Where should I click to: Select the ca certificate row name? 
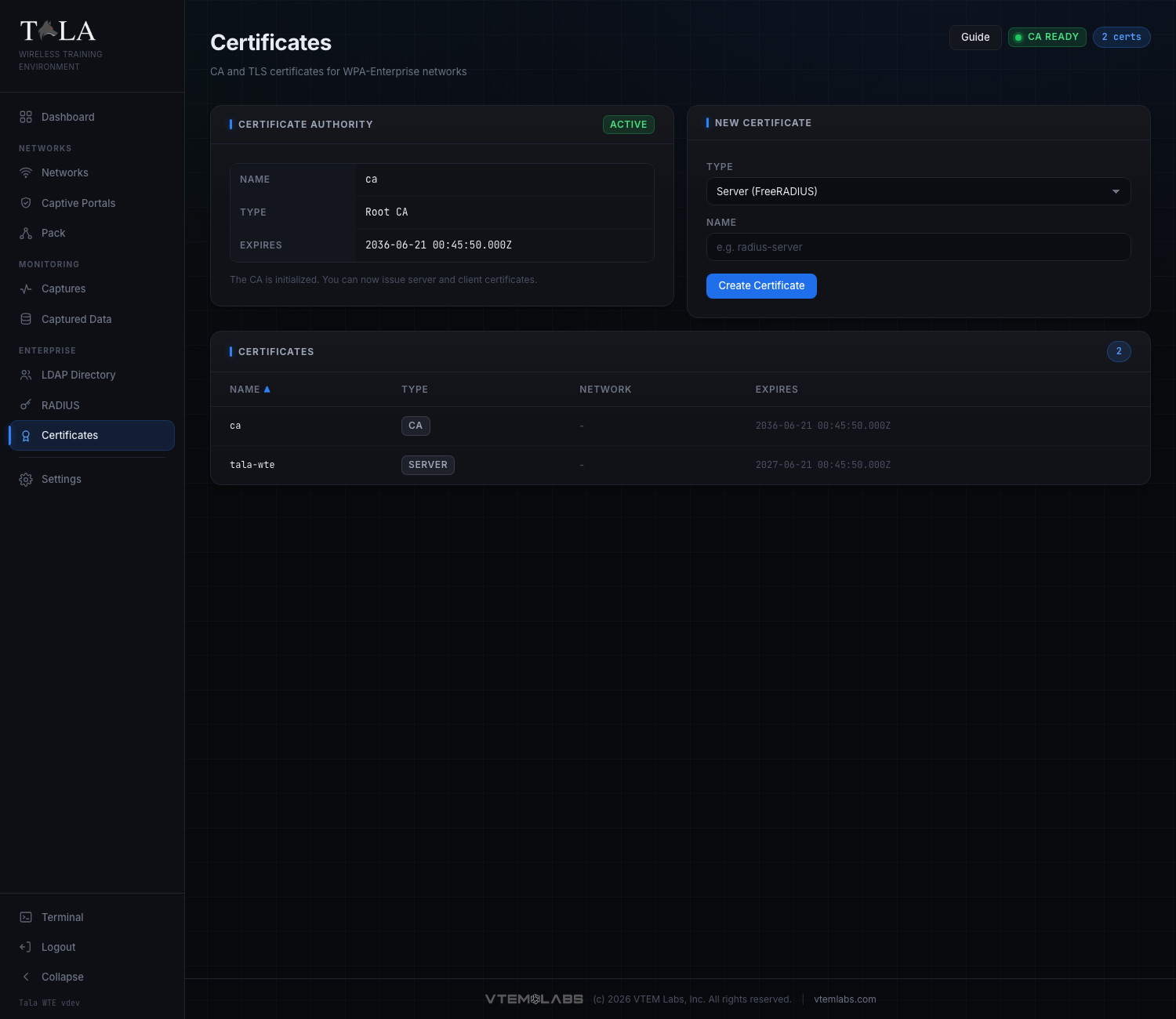click(235, 426)
